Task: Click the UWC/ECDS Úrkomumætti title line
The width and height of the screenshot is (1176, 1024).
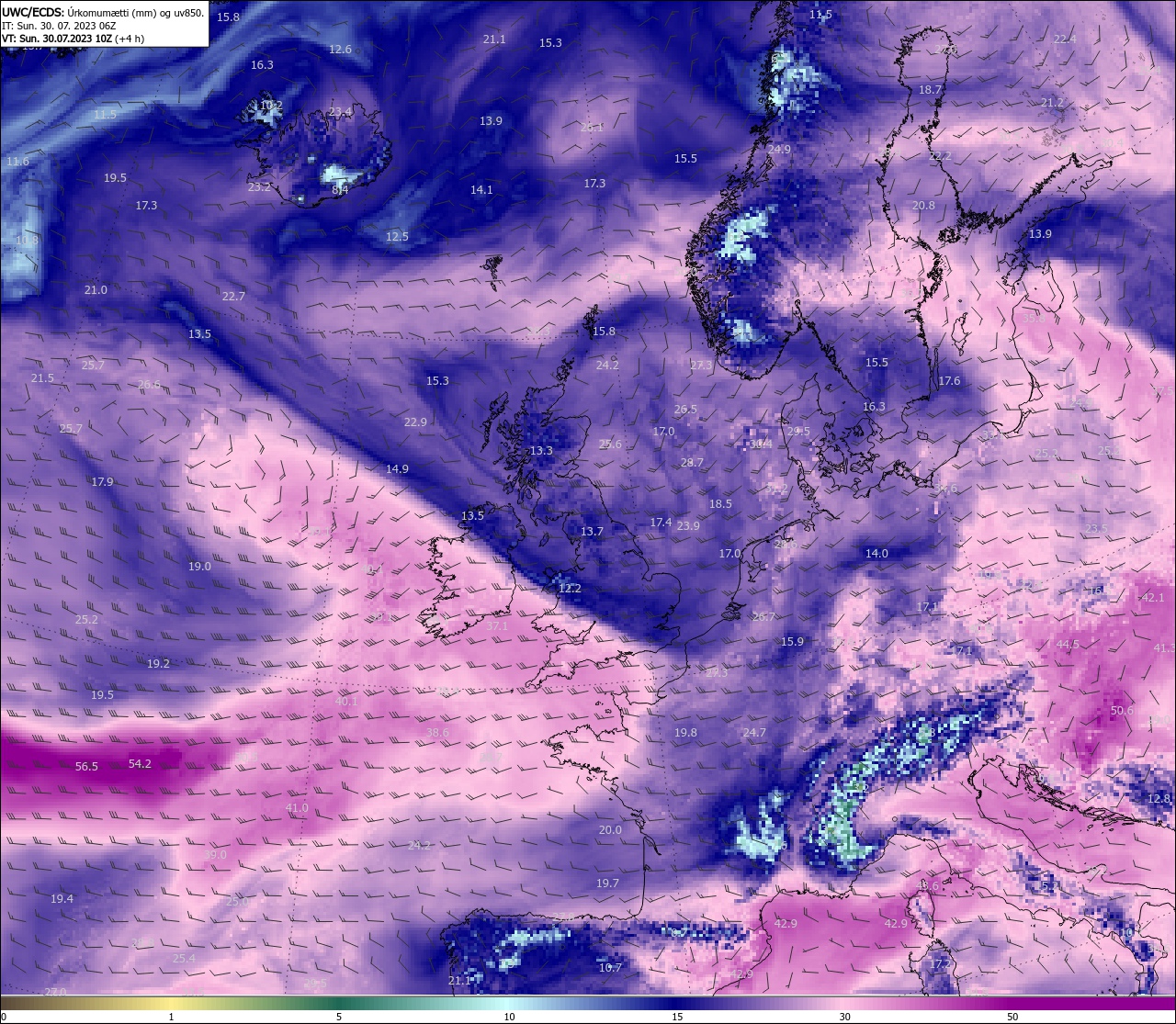Action: click(103, 12)
